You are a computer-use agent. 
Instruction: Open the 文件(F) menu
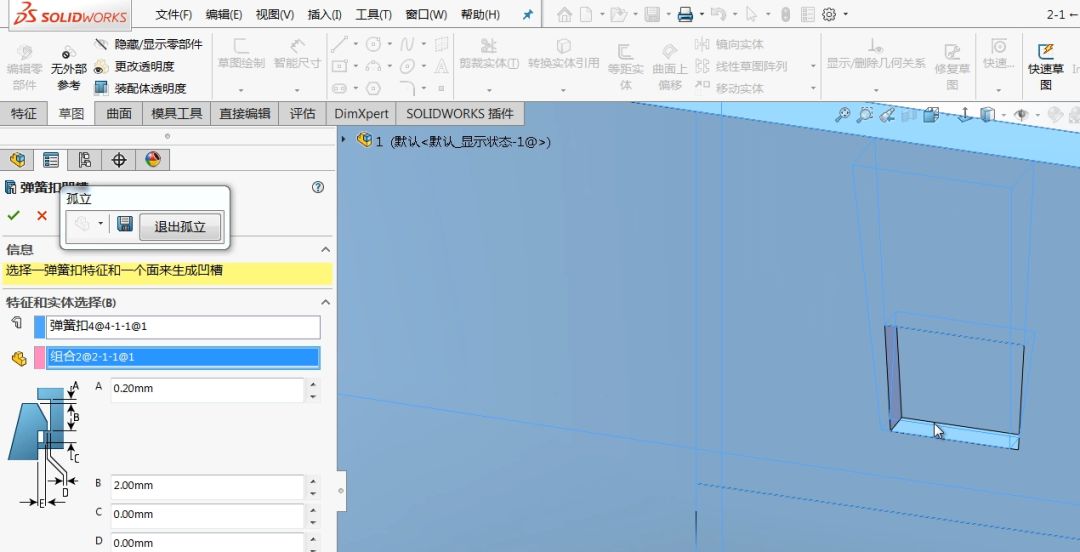[x=174, y=14]
